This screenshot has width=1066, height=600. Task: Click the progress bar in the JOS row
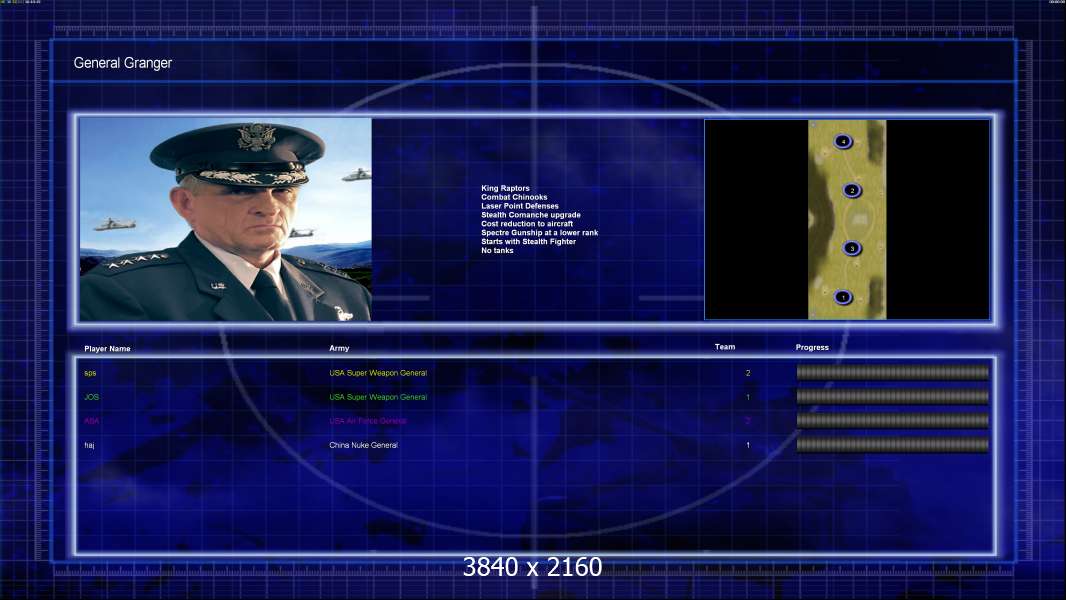(893, 396)
